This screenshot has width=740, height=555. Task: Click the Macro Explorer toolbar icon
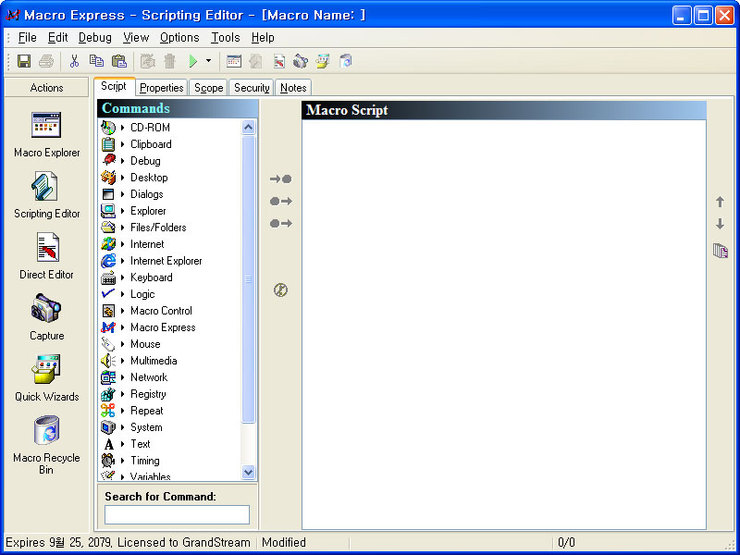click(234, 61)
